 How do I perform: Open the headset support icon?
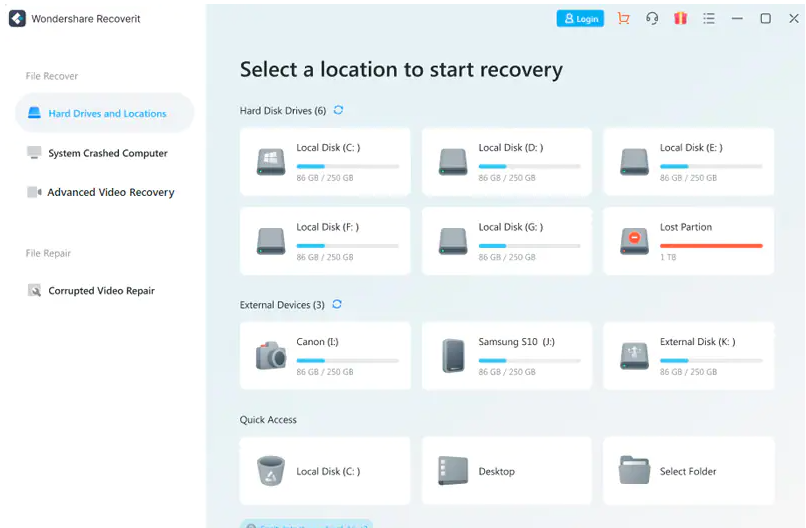pyautogui.click(x=652, y=19)
